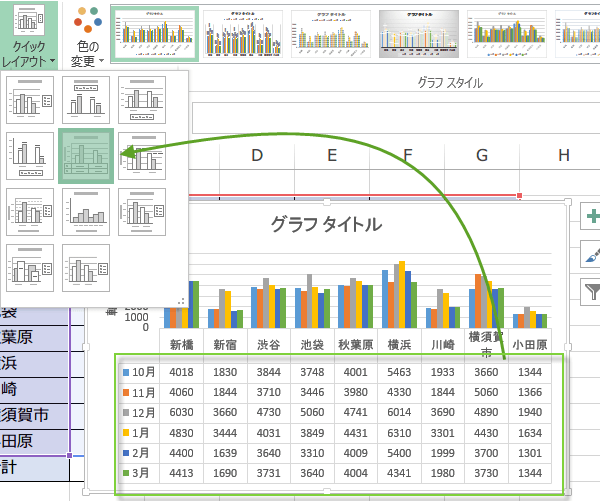Click the formula bar input field

click(396, 117)
